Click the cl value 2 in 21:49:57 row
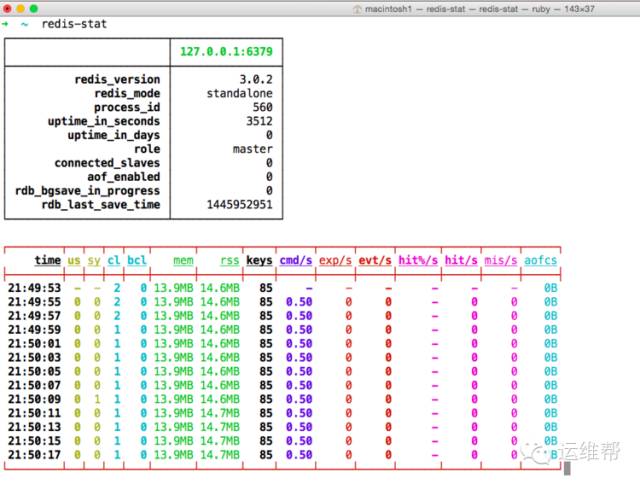This screenshot has width=640, height=484. point(117,316)
